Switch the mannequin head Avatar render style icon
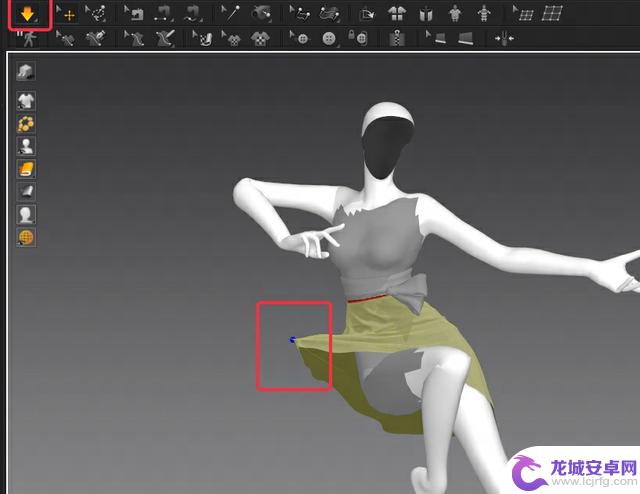Viewport: 640px width, 494px height. (26, 214)
